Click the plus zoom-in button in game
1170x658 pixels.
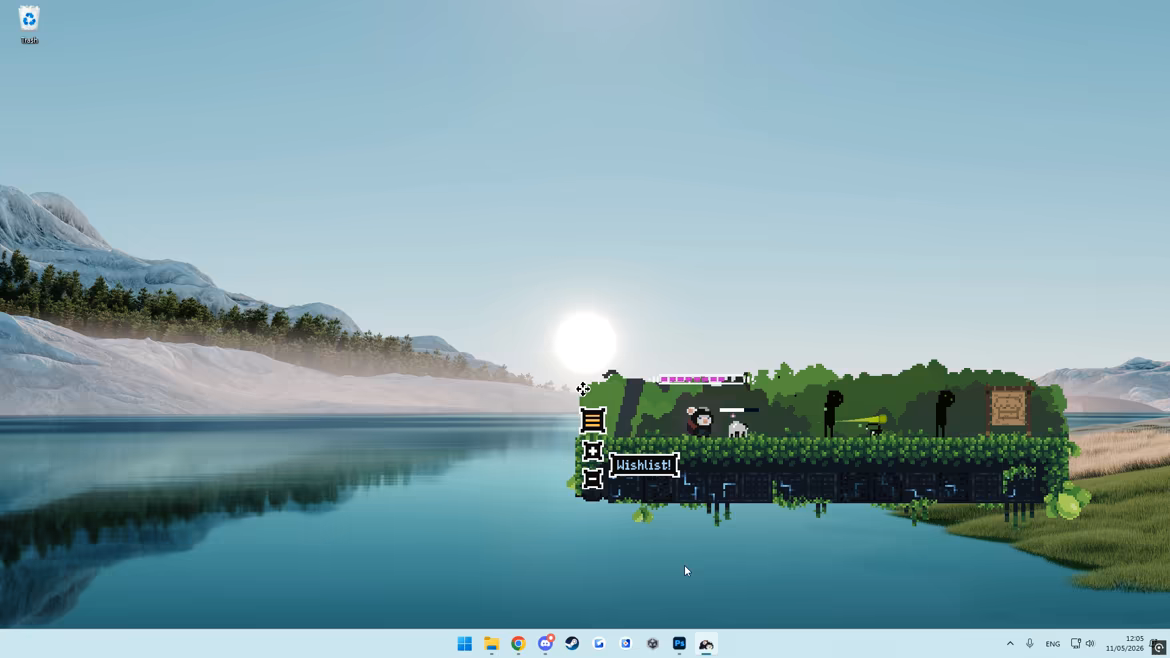pyautogui.click(x=592, y=451)
